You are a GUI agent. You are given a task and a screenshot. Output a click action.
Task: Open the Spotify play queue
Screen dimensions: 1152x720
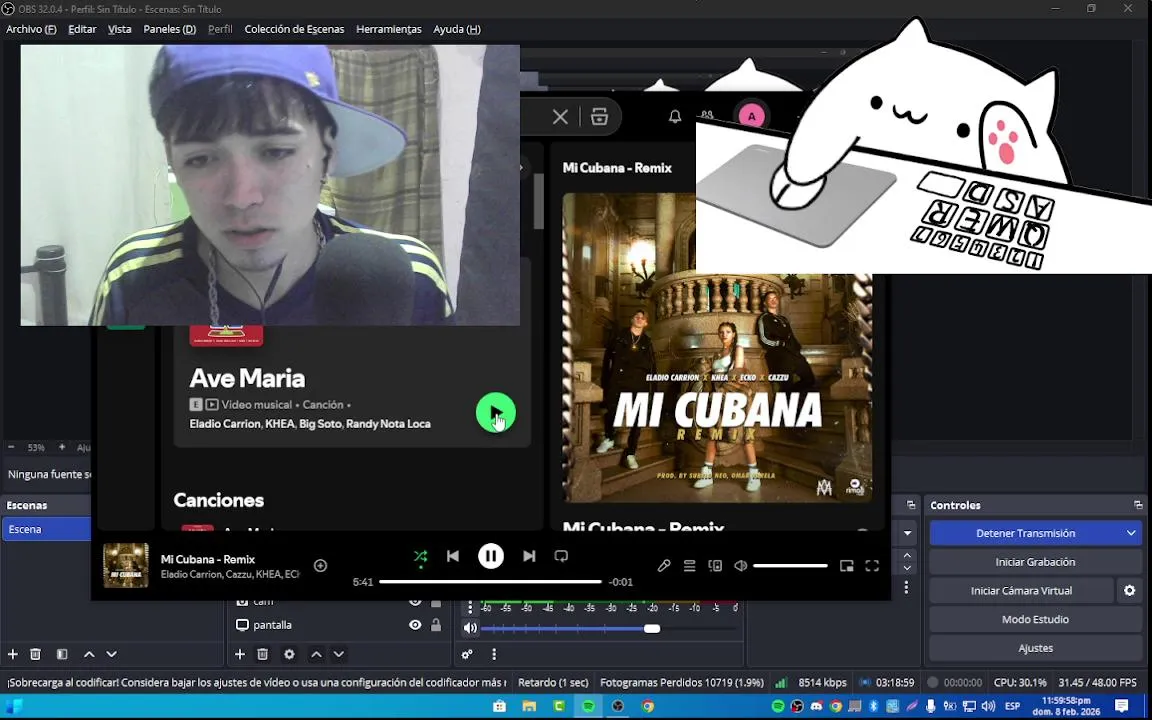[689, 566]
